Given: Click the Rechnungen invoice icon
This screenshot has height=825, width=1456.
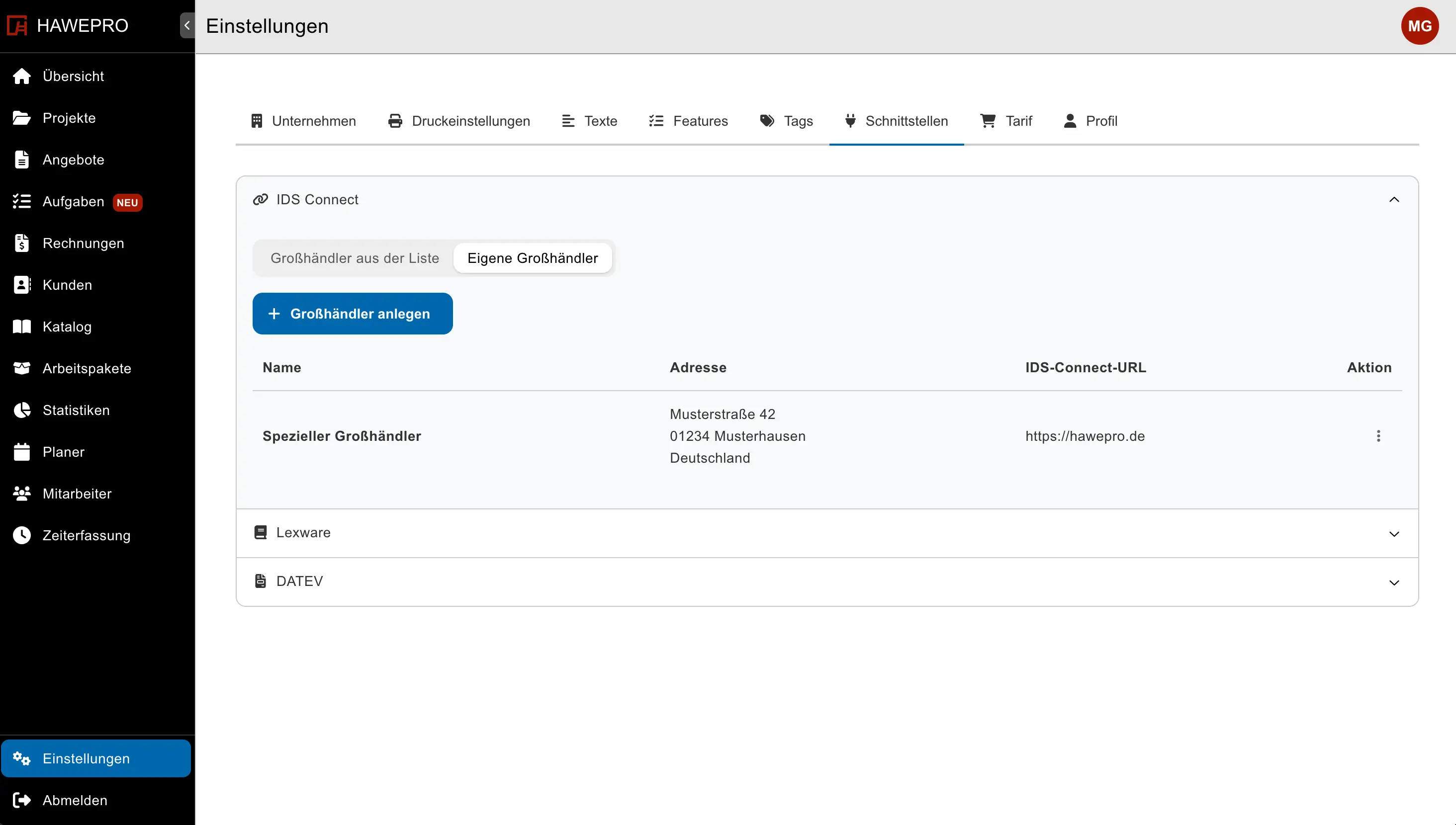Looking at the screenshot, I should pyautogui.click(x=21, y=243).
